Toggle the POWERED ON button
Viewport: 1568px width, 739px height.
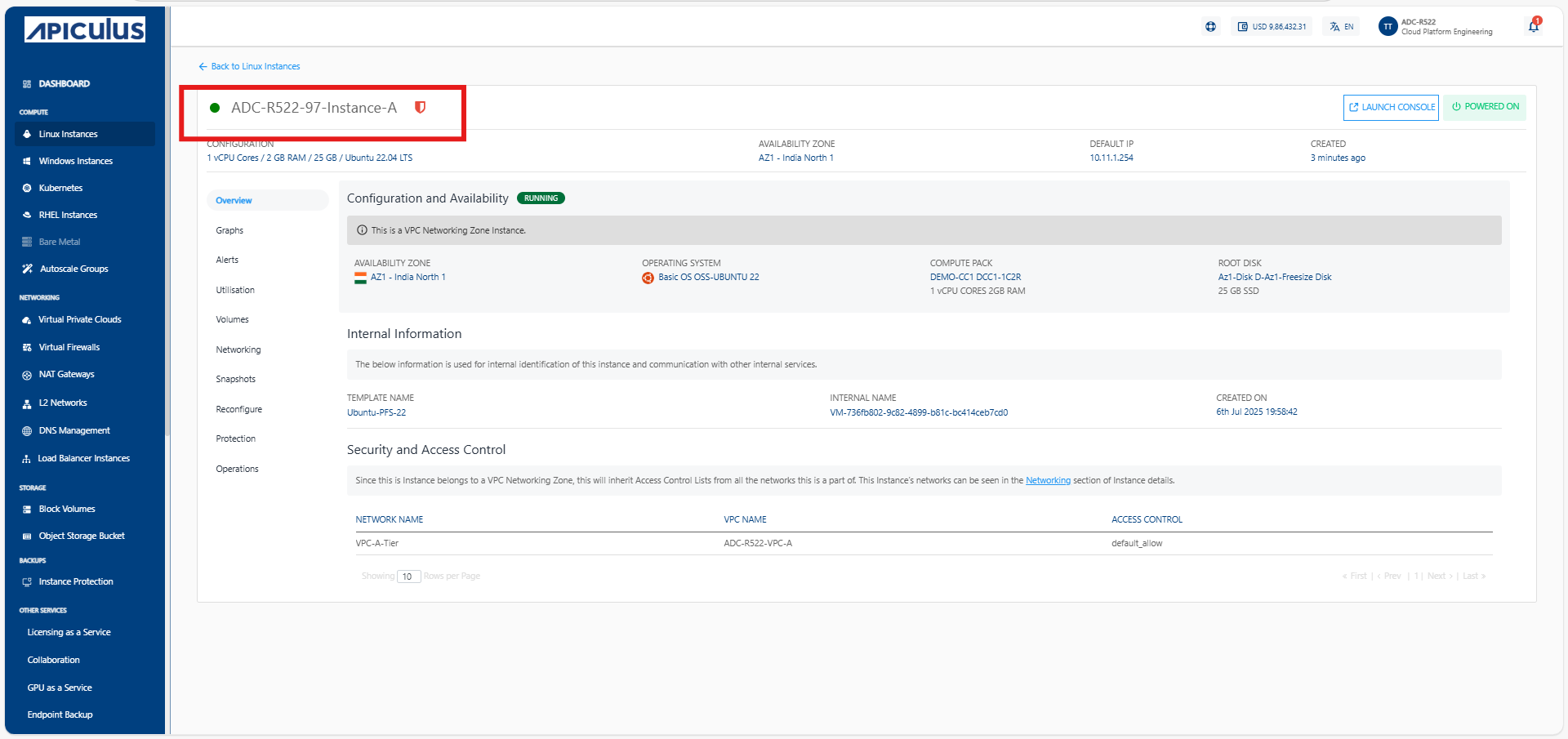point(1484,107)
